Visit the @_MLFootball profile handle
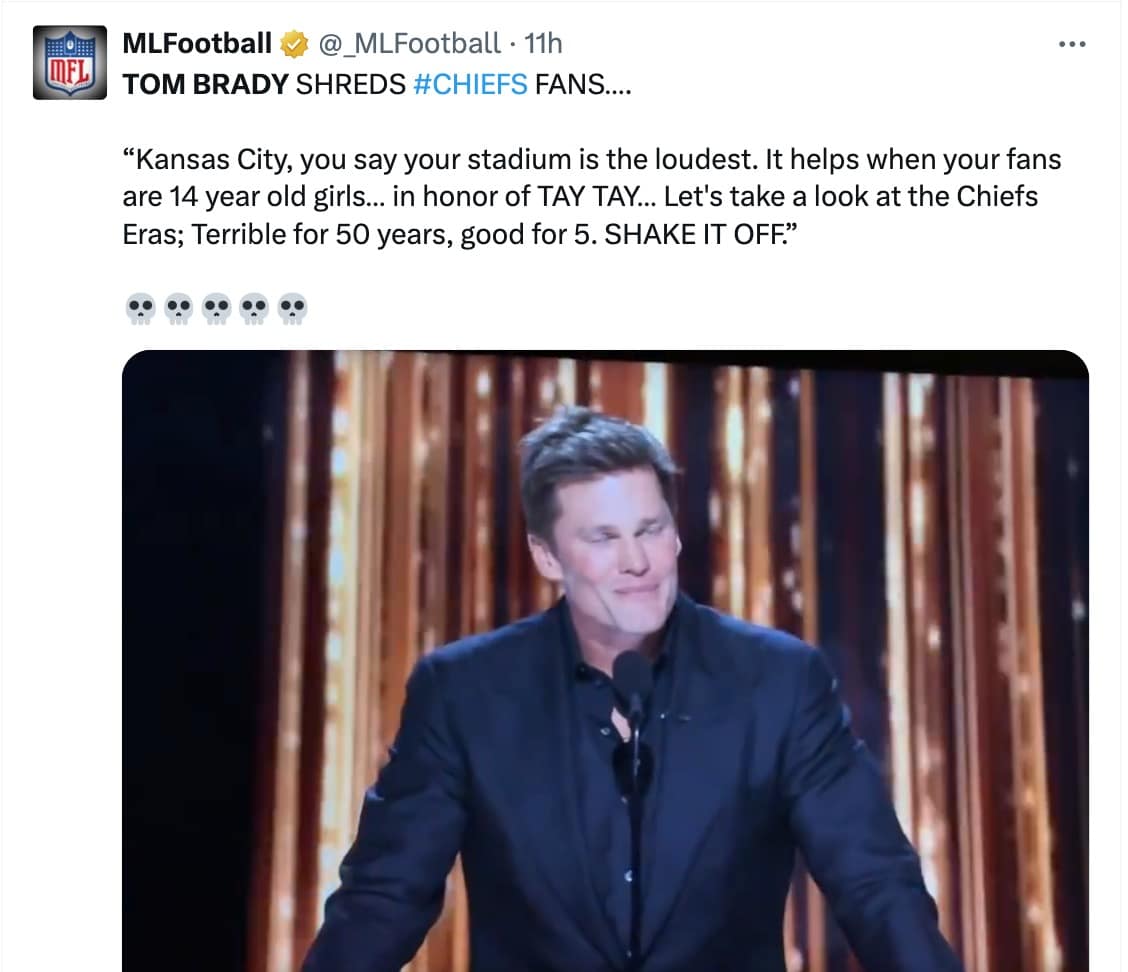Image resolution: width=1128 pixels, height=972 pixels. tap(410, 43)
